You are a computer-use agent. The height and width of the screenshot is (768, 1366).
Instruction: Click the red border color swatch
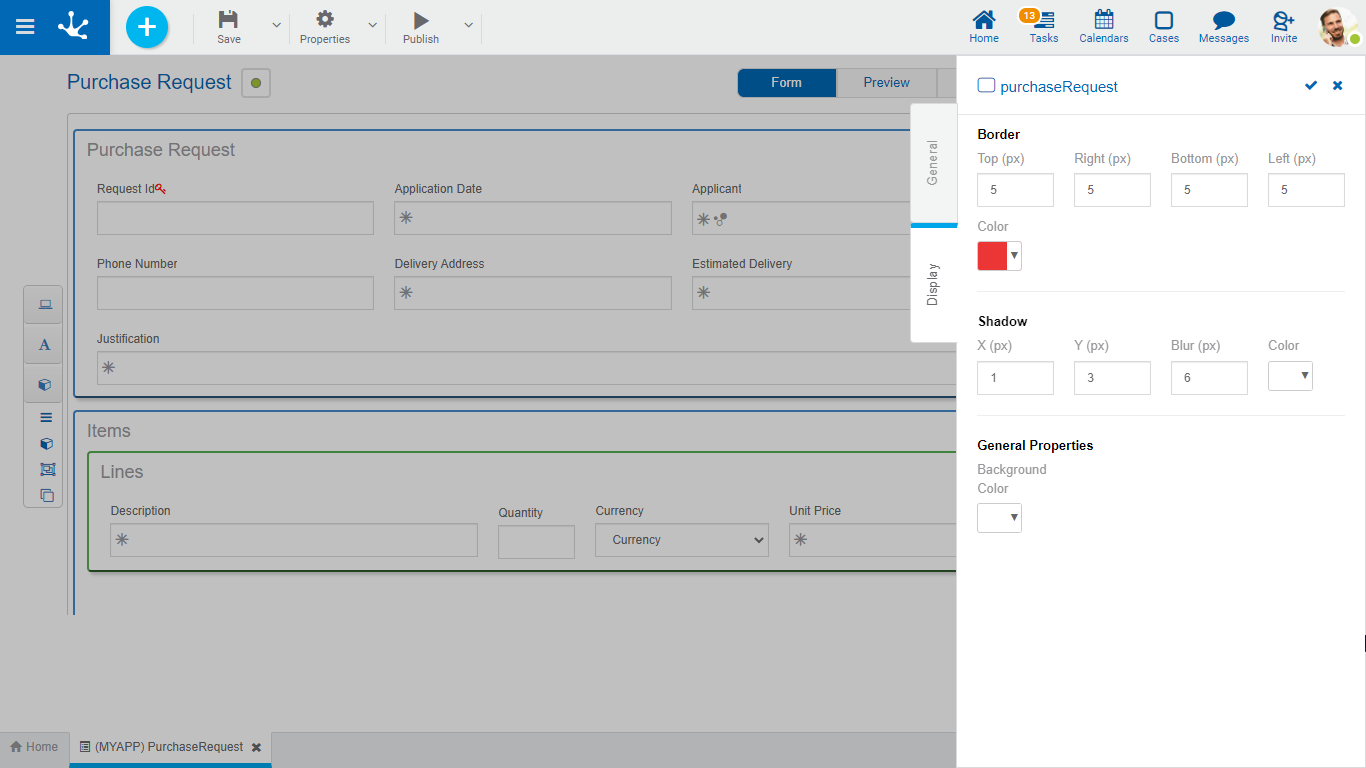(992, 256)
